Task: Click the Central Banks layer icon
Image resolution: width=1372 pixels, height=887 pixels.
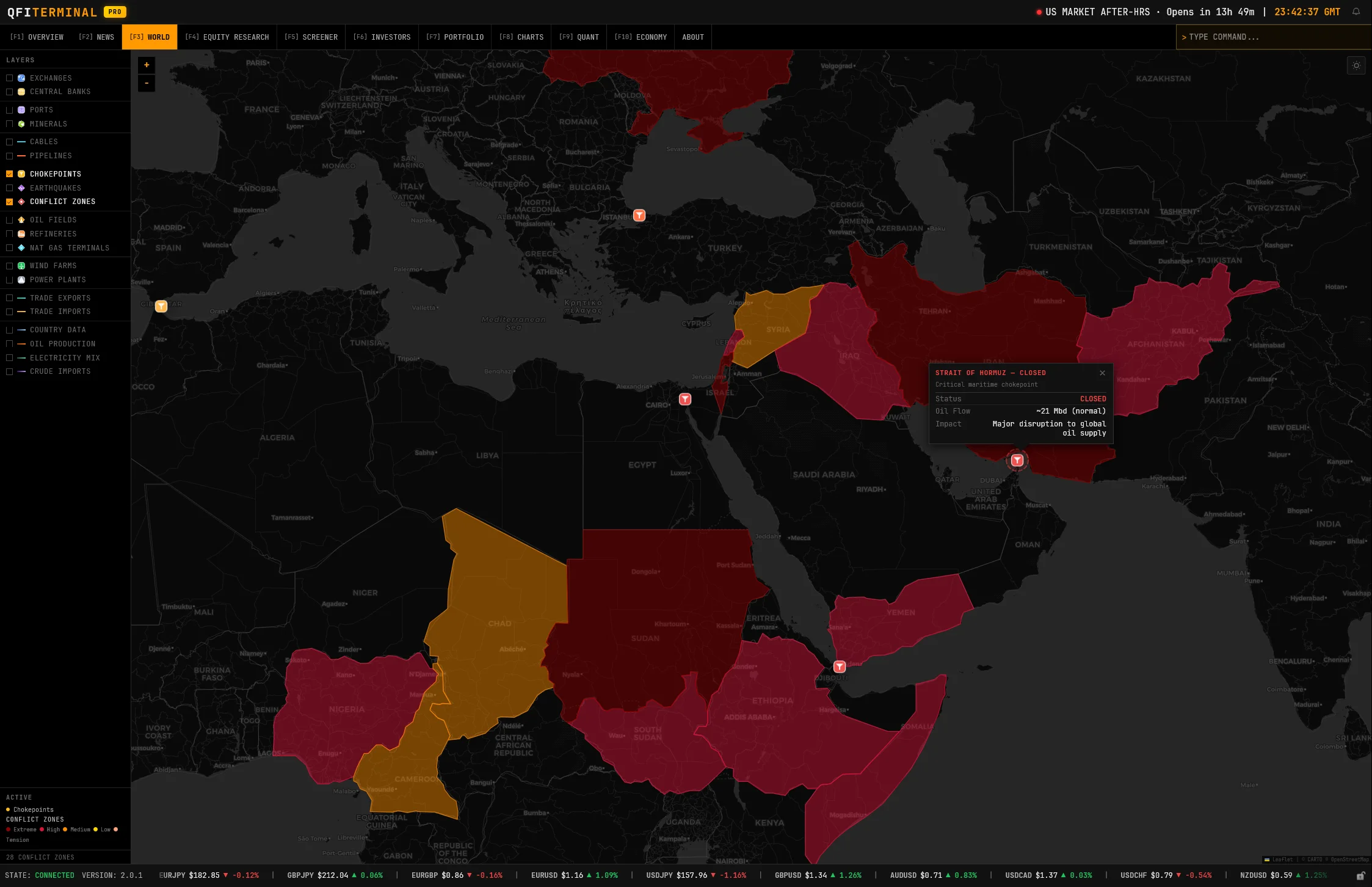Action: click(21, 92)
